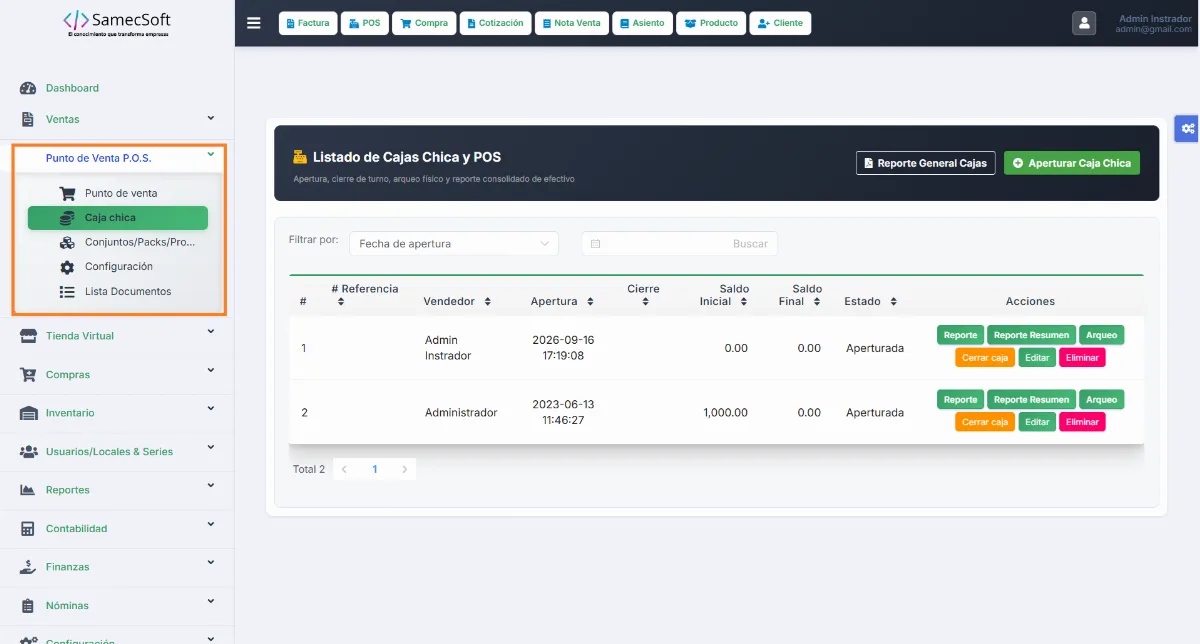Expand the Contabilidad menu
The height and width of the screenshot is (644, 1200).
pyautogui.click(x=117, y=528)
